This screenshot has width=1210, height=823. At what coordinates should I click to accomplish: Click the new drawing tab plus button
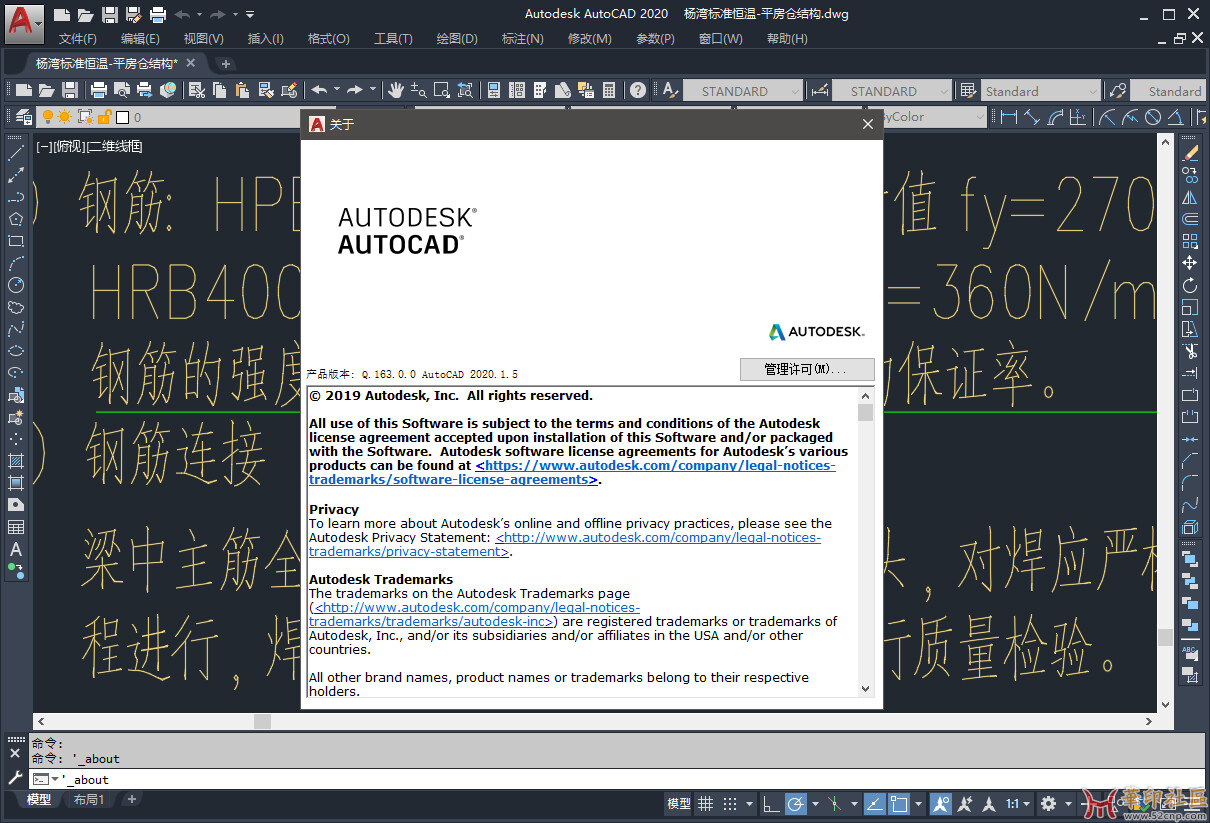pyautogui.click(x=225, y=63)
